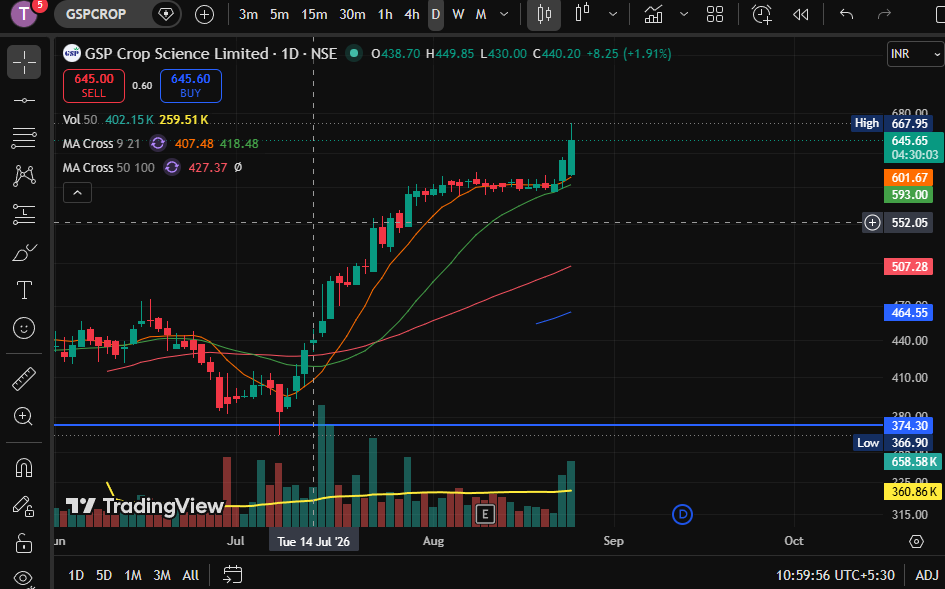The width and height of the screenshot is (945, 589).
Task: Open the earnings E marker
Action: click(x=485, y=514)
